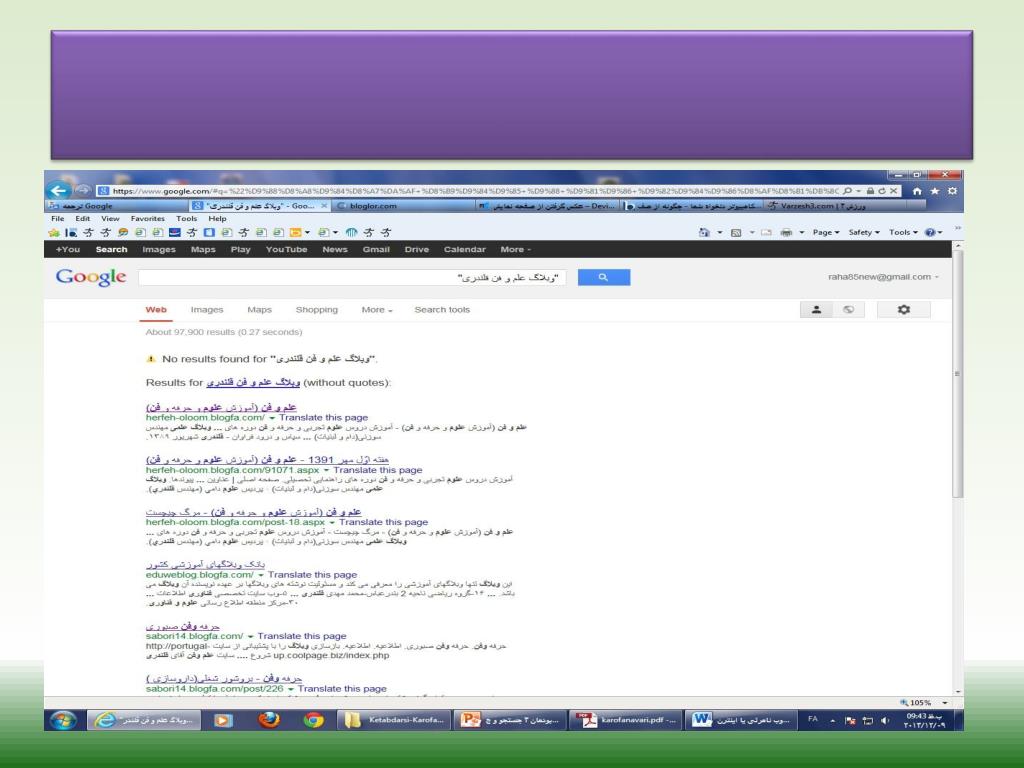Click the network tray icon

(867, 720)
